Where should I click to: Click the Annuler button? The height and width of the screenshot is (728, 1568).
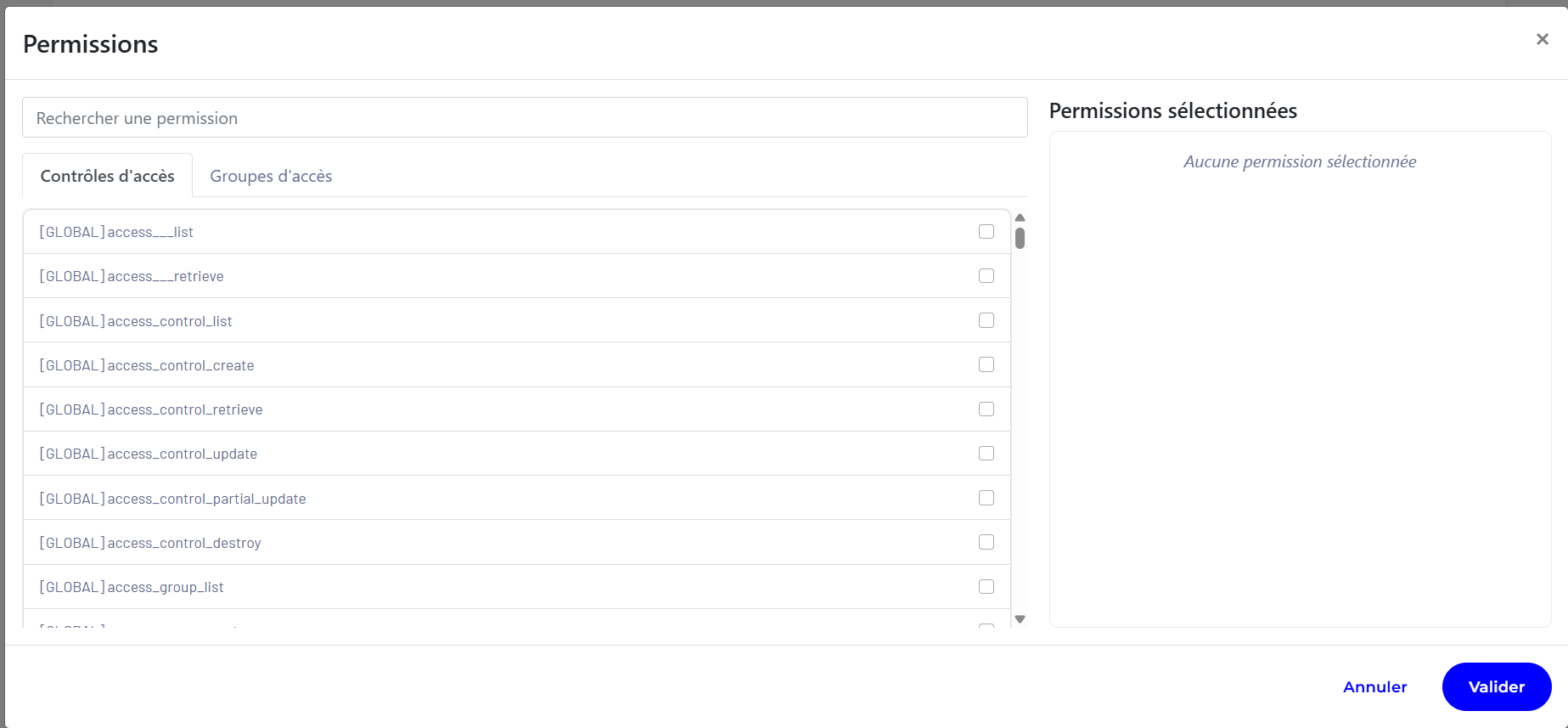coord(1374,687)
